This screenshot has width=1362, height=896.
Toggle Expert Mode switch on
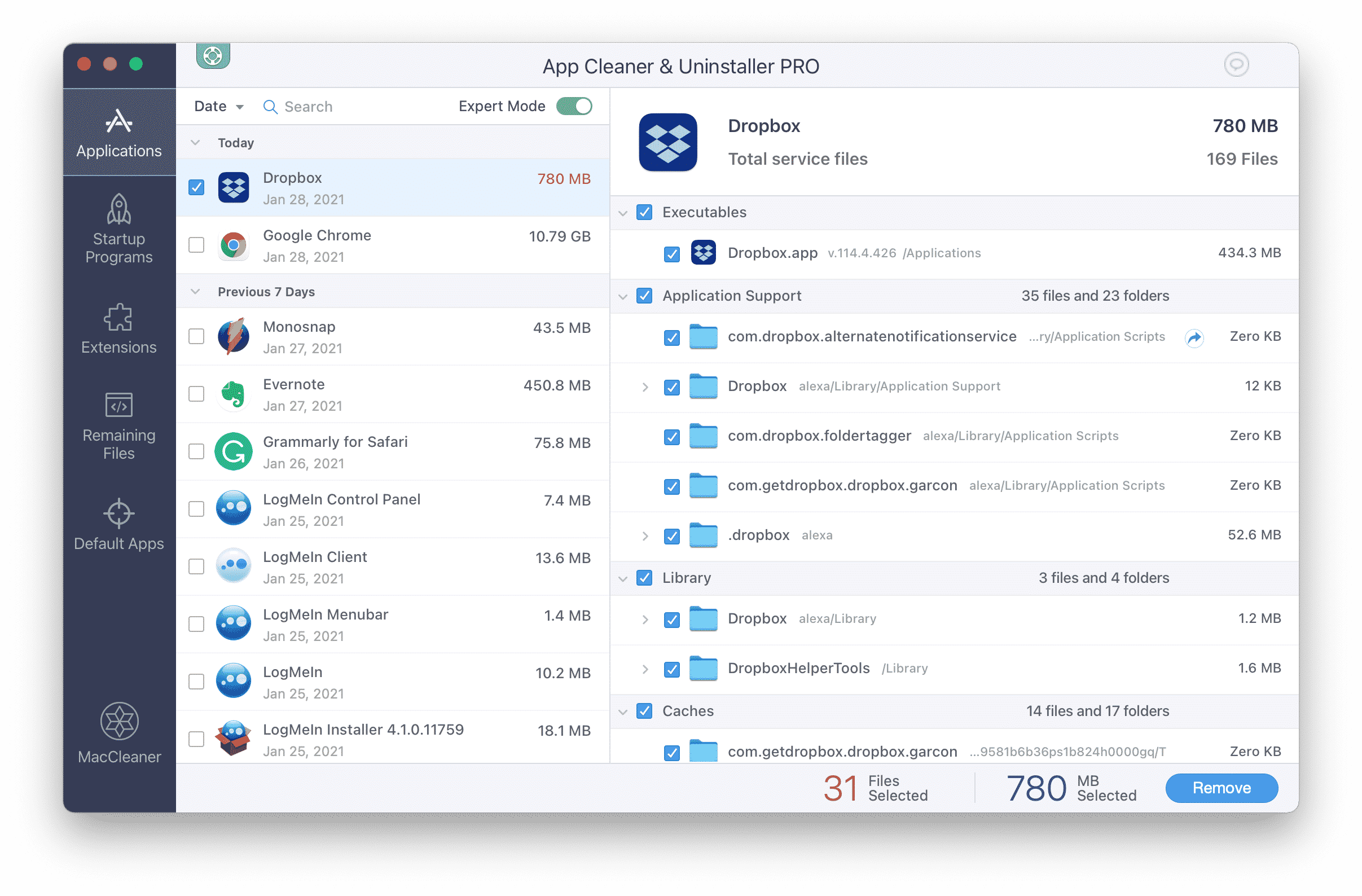tap(577, 106)
